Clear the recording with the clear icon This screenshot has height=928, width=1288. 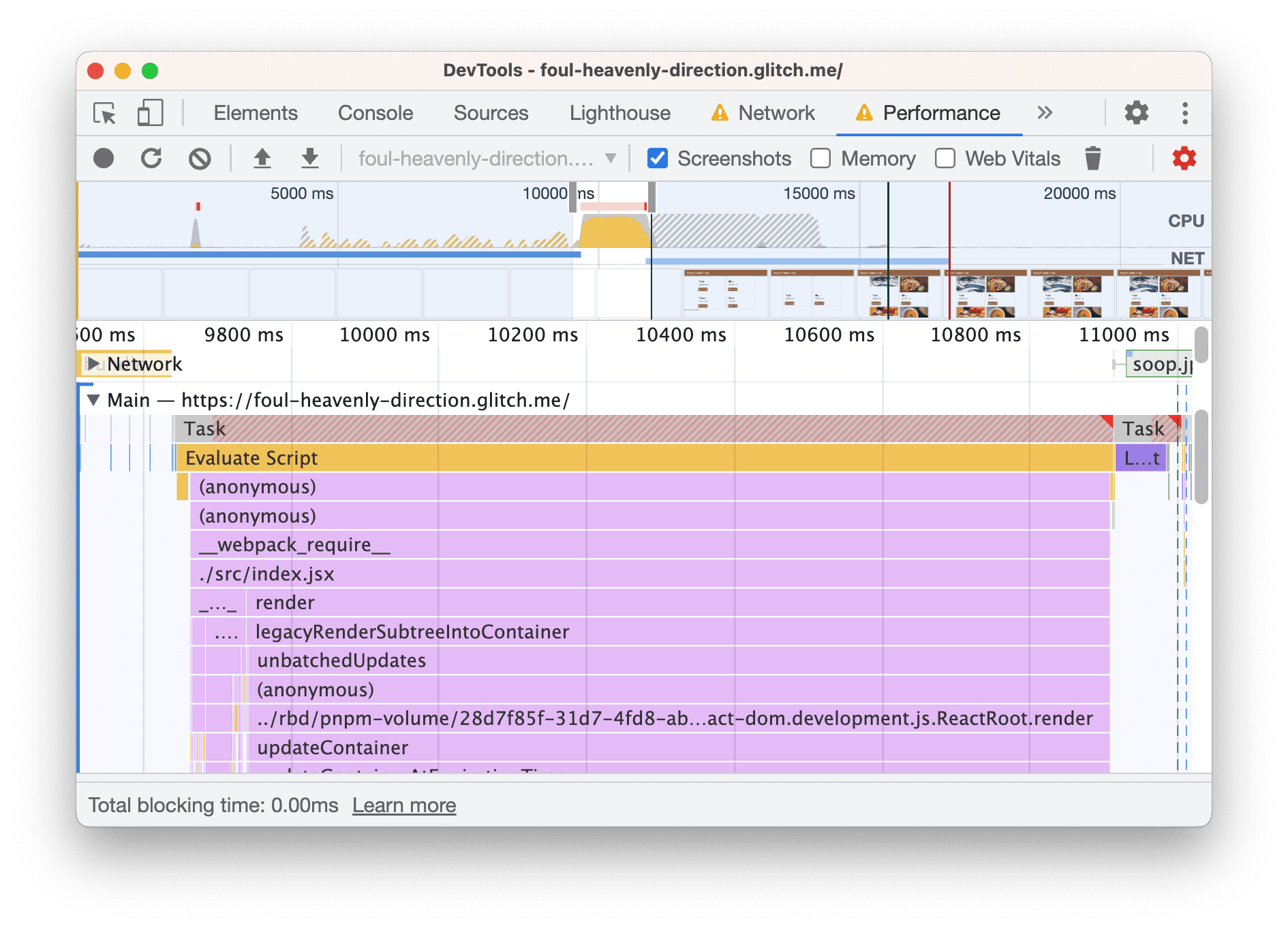[x=200, y=159]
